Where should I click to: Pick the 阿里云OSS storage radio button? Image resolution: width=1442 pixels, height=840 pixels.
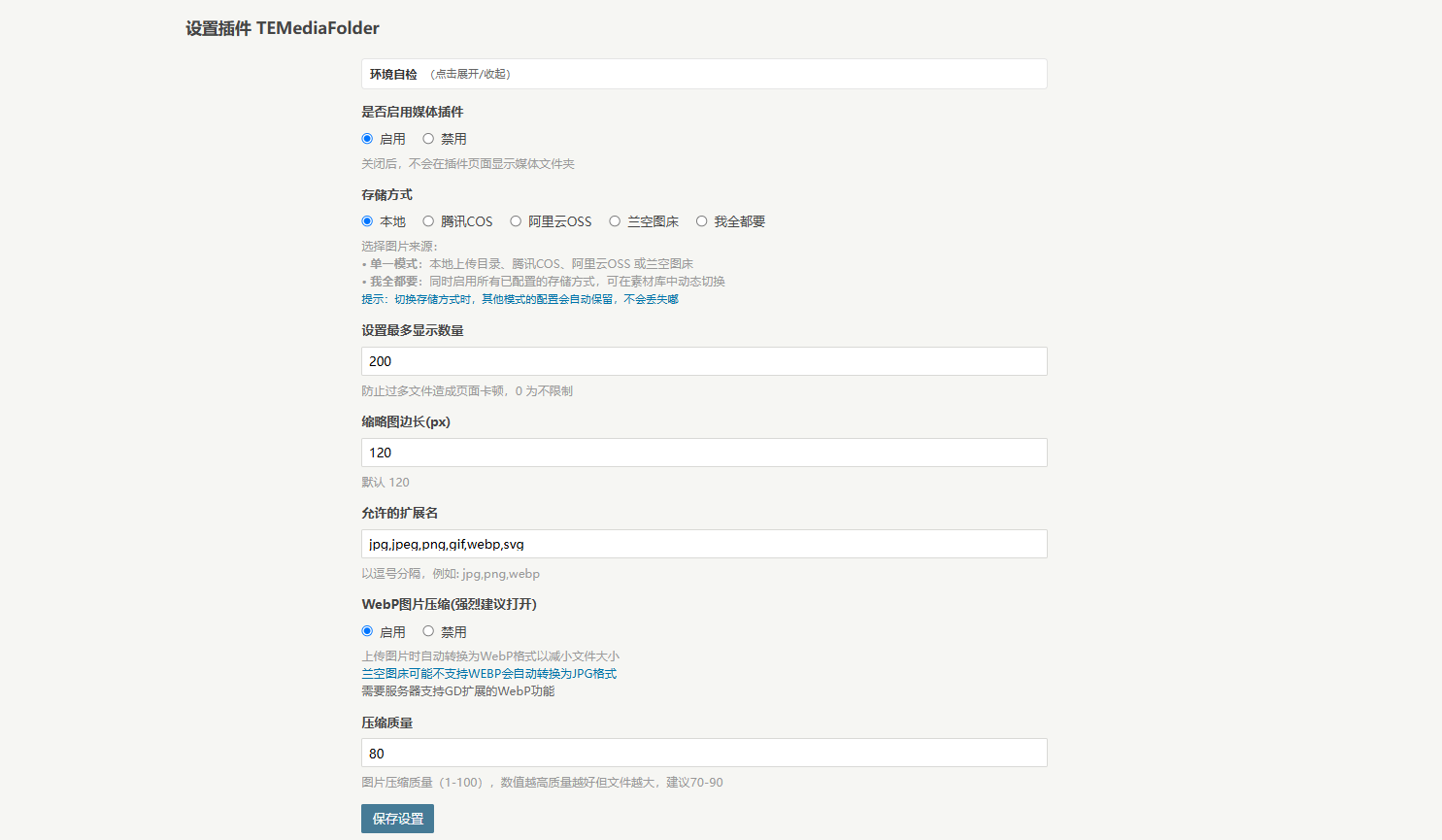tap(516, 221)
